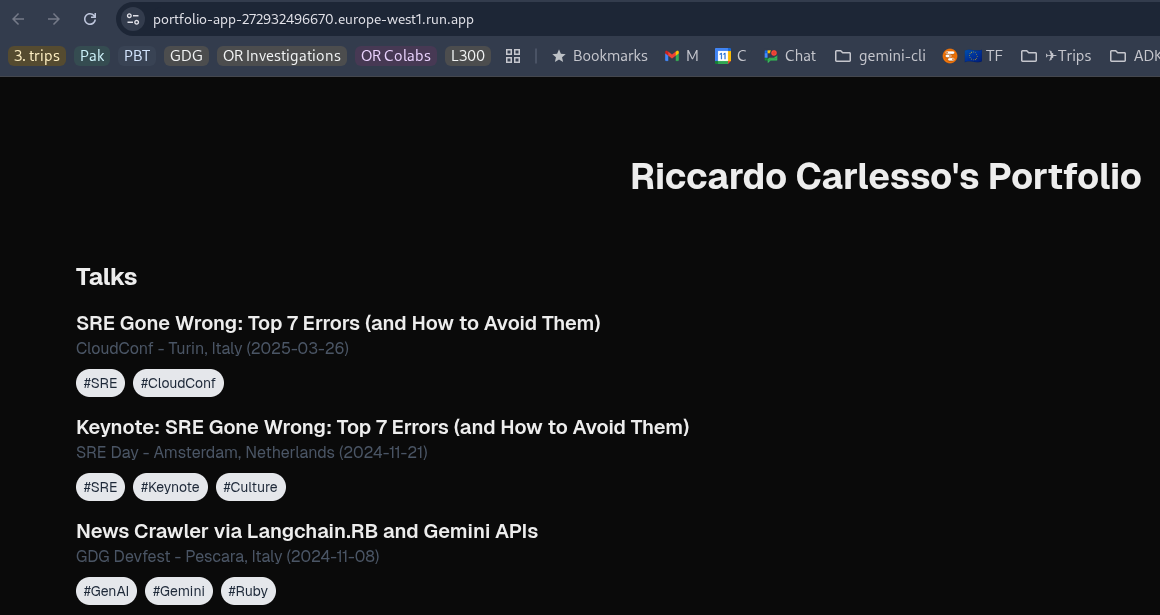The height and width of the screenshot is (615, 1160).
Task: Open the Chat bookmark
Action: (790, 56)
